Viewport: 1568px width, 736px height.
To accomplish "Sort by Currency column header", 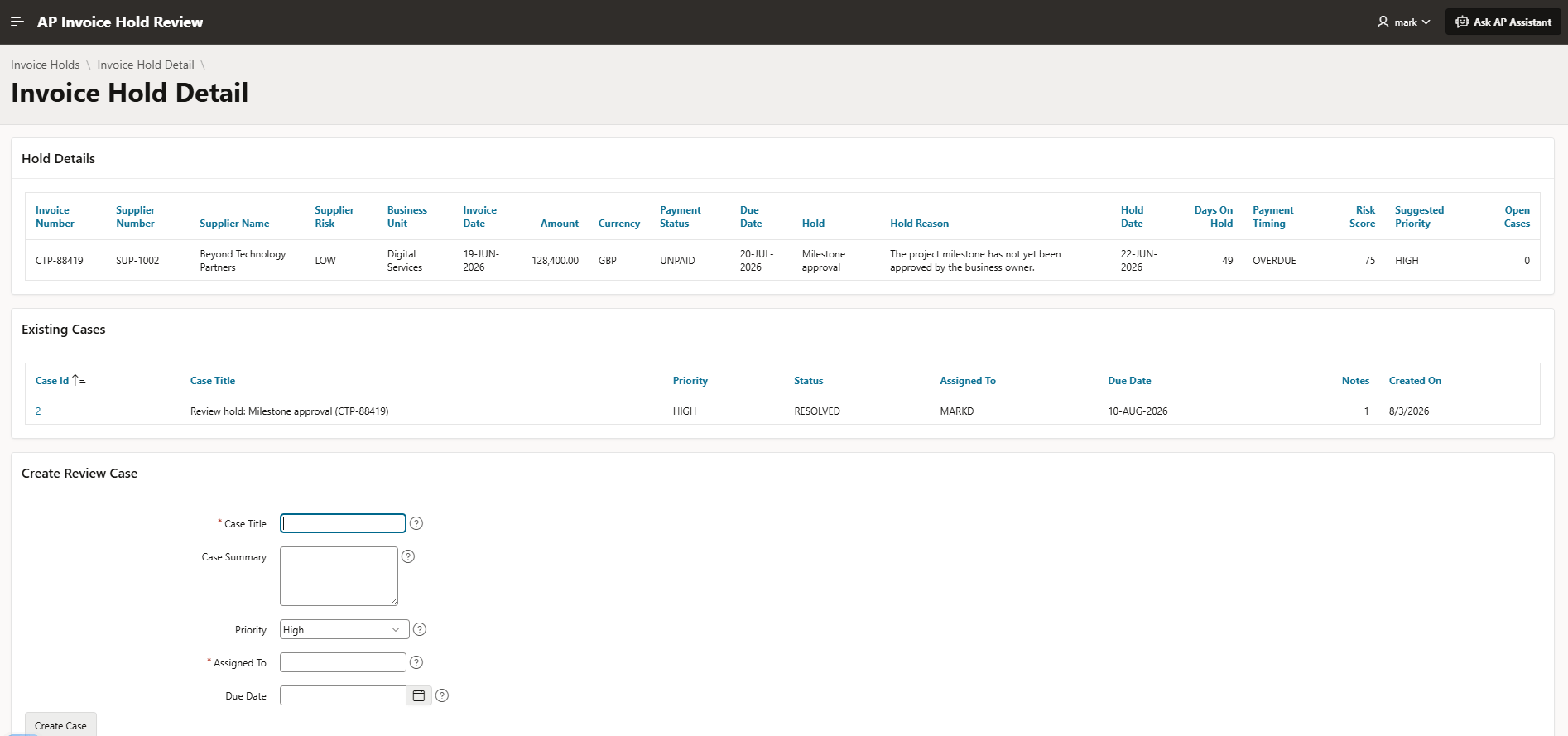I will coord(619,224).
